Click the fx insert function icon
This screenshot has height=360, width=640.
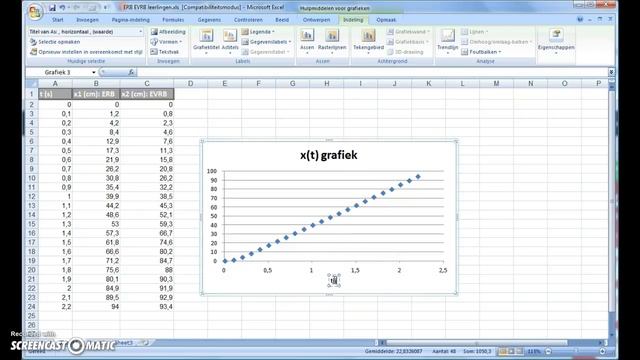[131, 72]
